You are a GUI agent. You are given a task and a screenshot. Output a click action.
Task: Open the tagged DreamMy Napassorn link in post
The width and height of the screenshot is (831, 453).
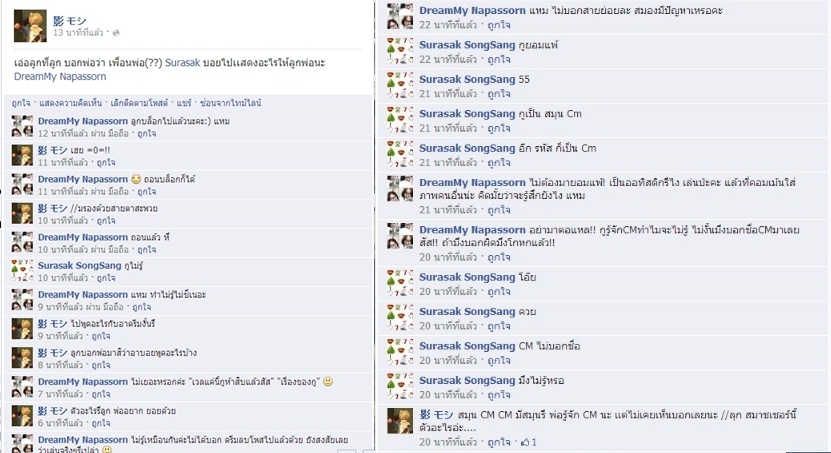(x=60, y=76)
